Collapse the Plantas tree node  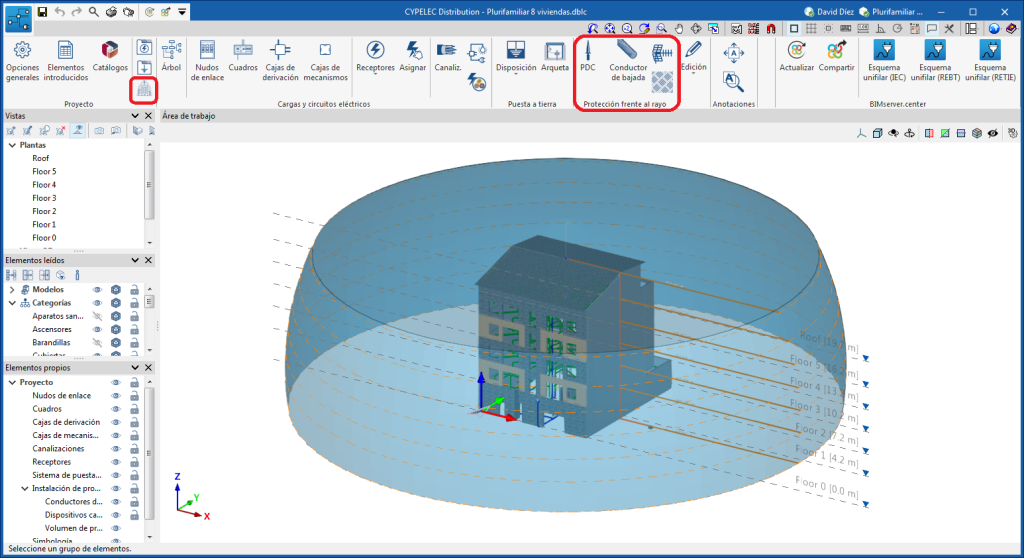(12, 145)
